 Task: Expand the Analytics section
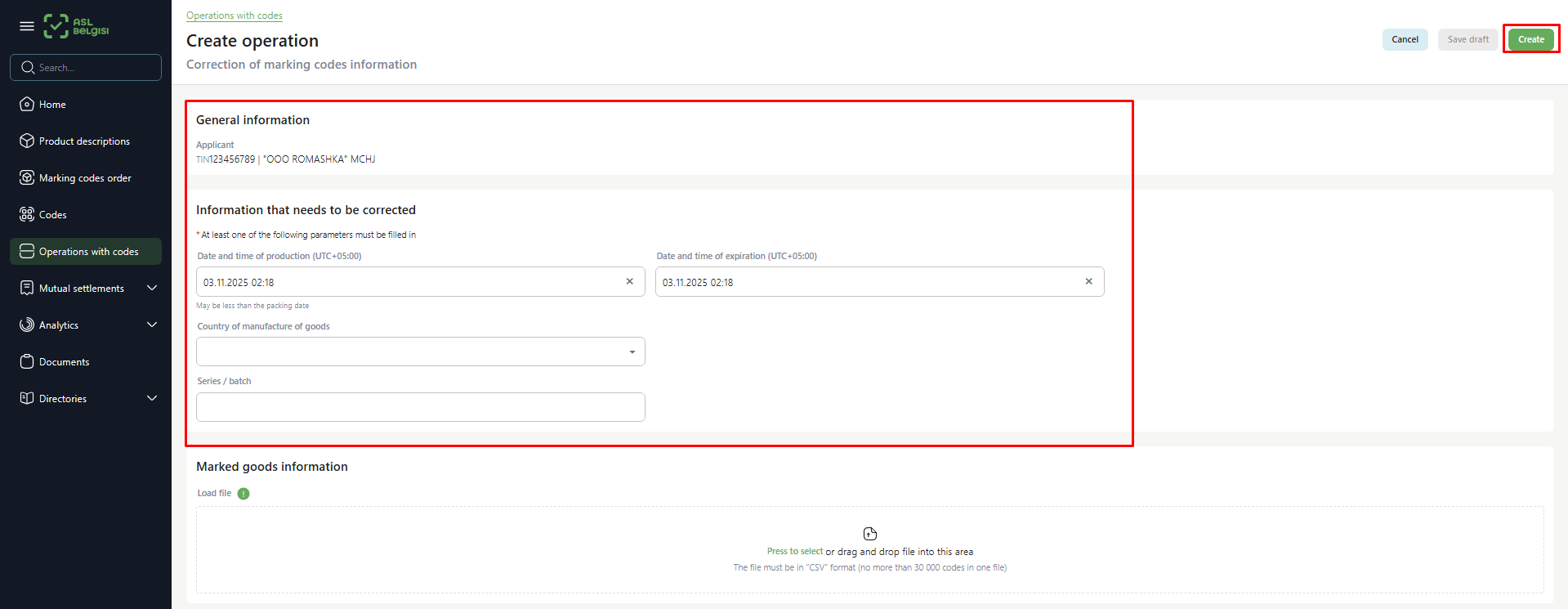[x=152, y=325]
